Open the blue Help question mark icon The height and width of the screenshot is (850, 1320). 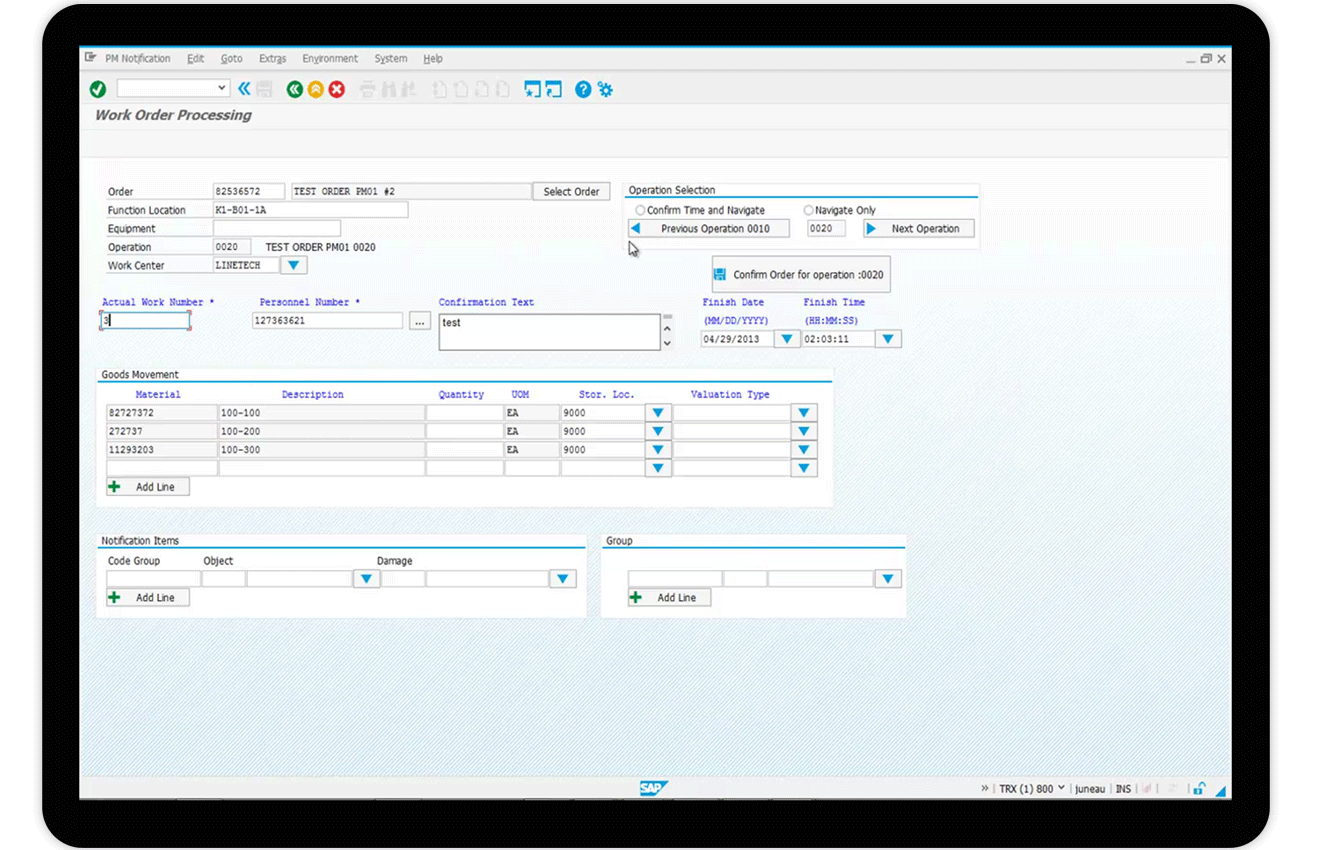click(583, 90)
